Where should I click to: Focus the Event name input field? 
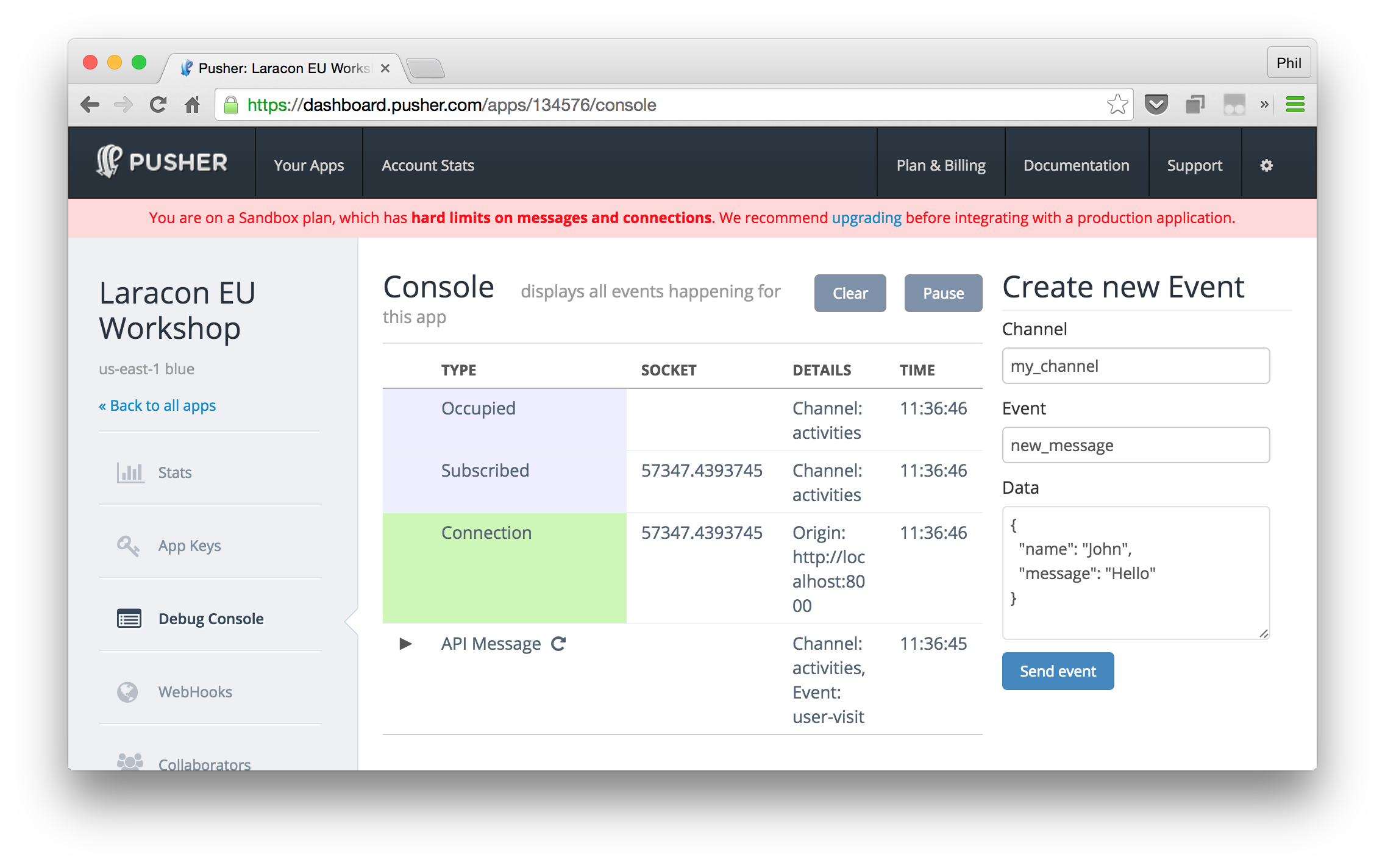tap(1136, 445)
